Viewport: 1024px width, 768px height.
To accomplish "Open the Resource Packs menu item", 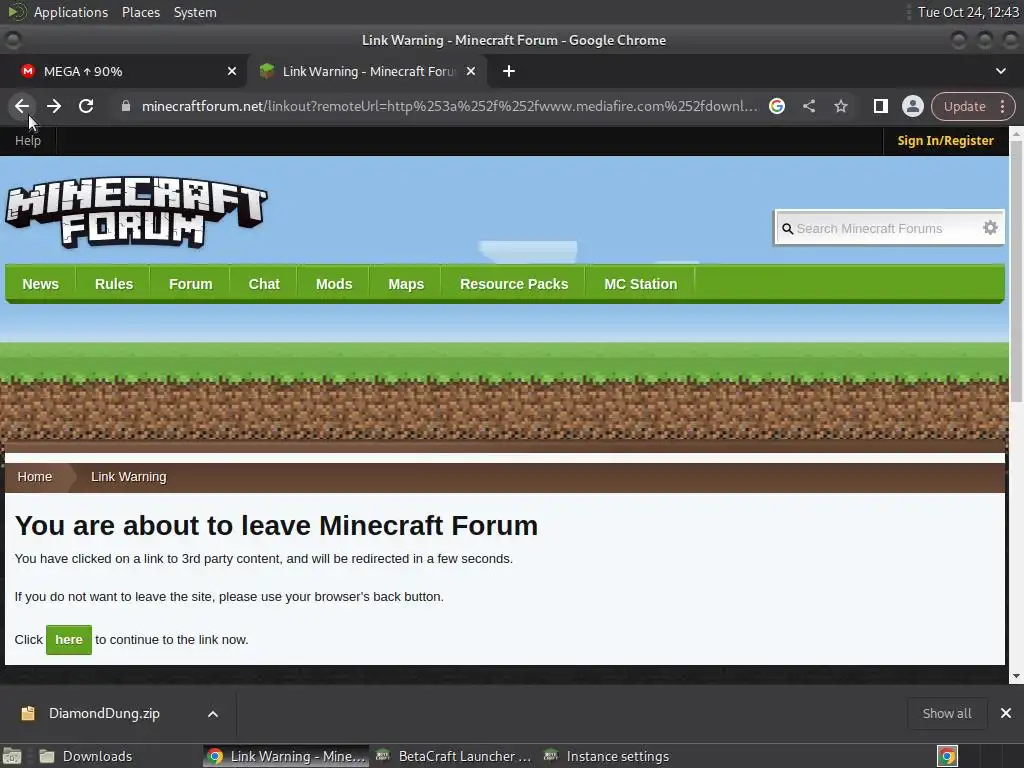I will (x=514, y=284).
